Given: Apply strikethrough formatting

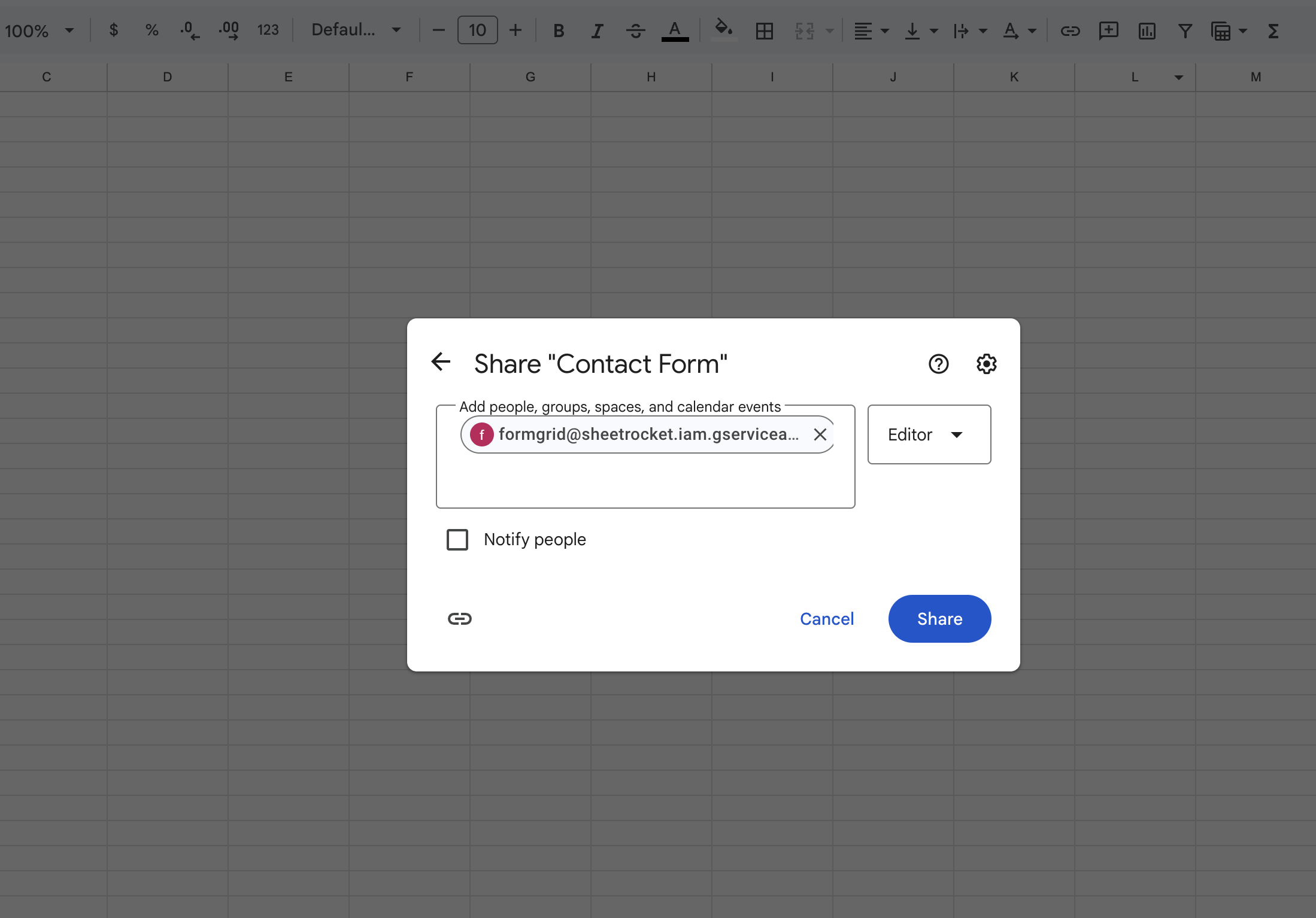Looking at the screenshot, I should tap(635, 31).
